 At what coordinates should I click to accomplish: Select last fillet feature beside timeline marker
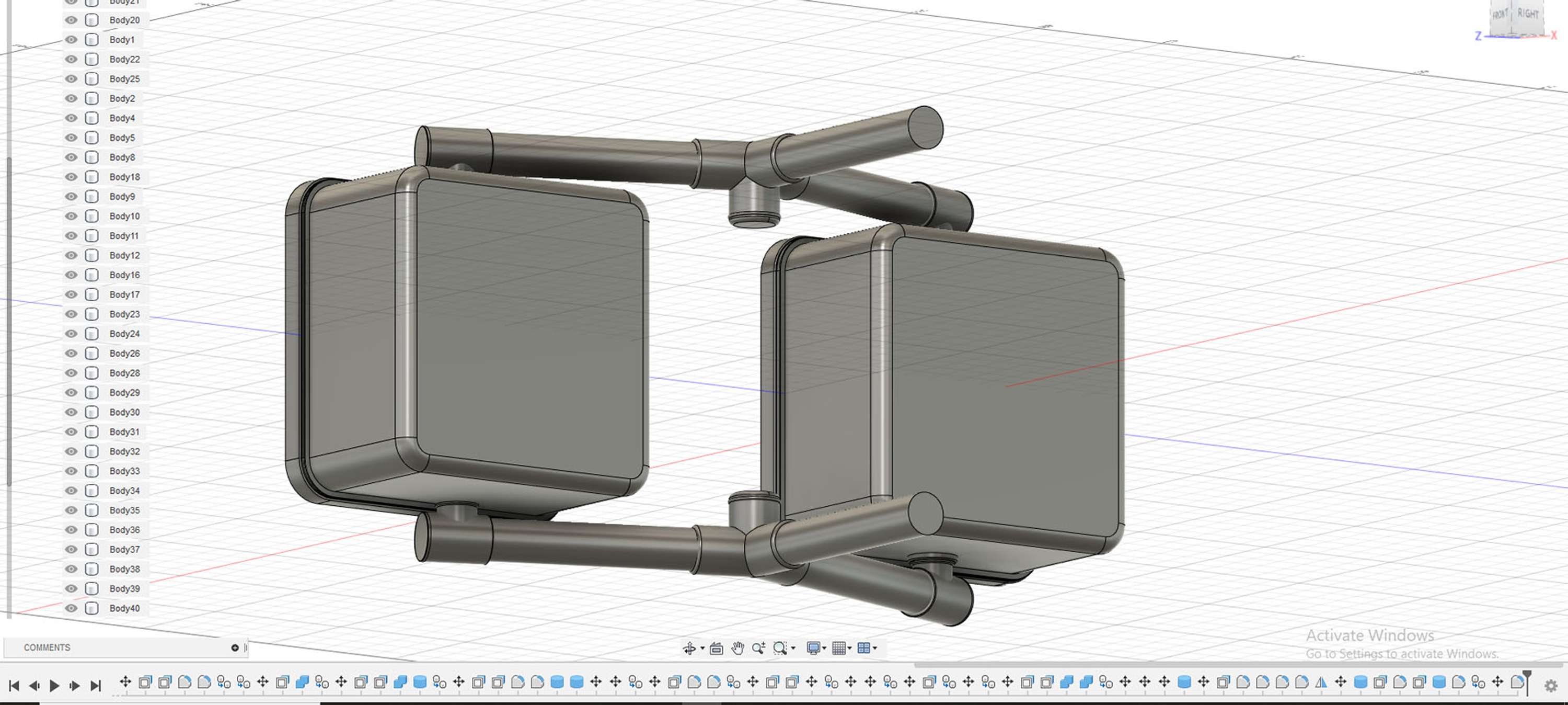click(x=1517, y=683)
